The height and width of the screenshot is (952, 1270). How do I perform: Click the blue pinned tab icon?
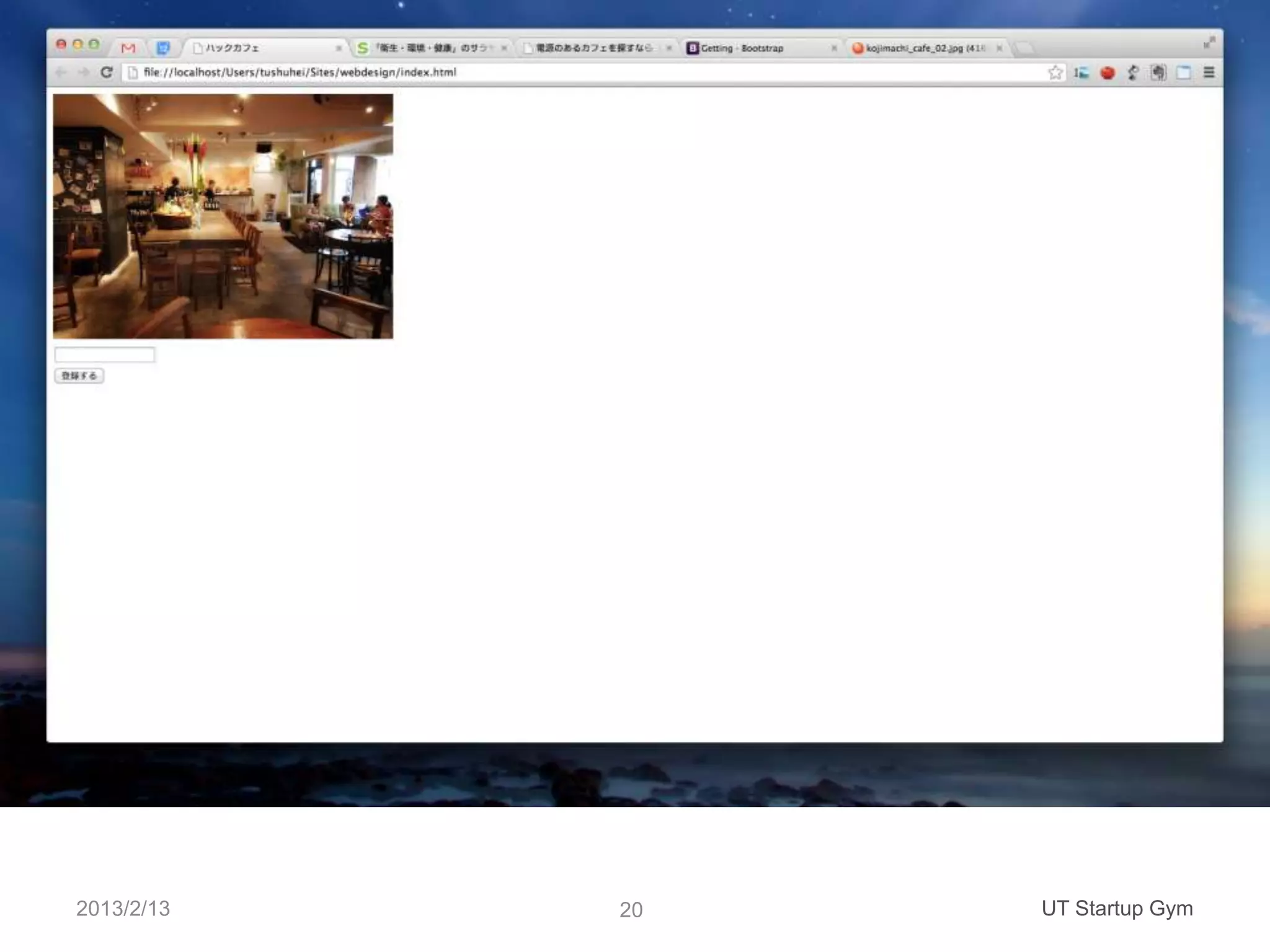point(163,48)
